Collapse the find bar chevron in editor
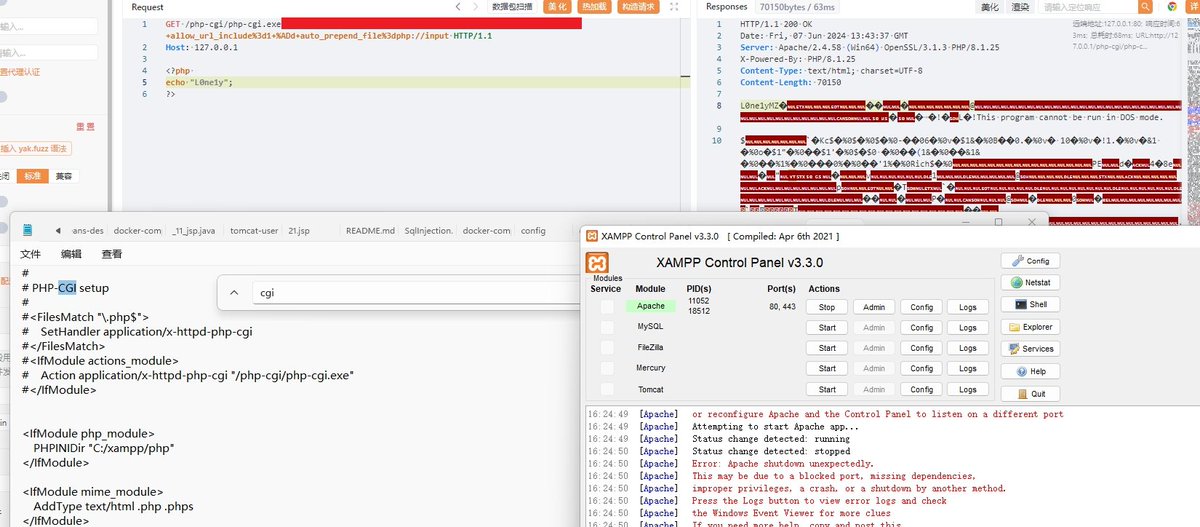1200x527 pixels. pyautogui.click(x=233, y=293)
